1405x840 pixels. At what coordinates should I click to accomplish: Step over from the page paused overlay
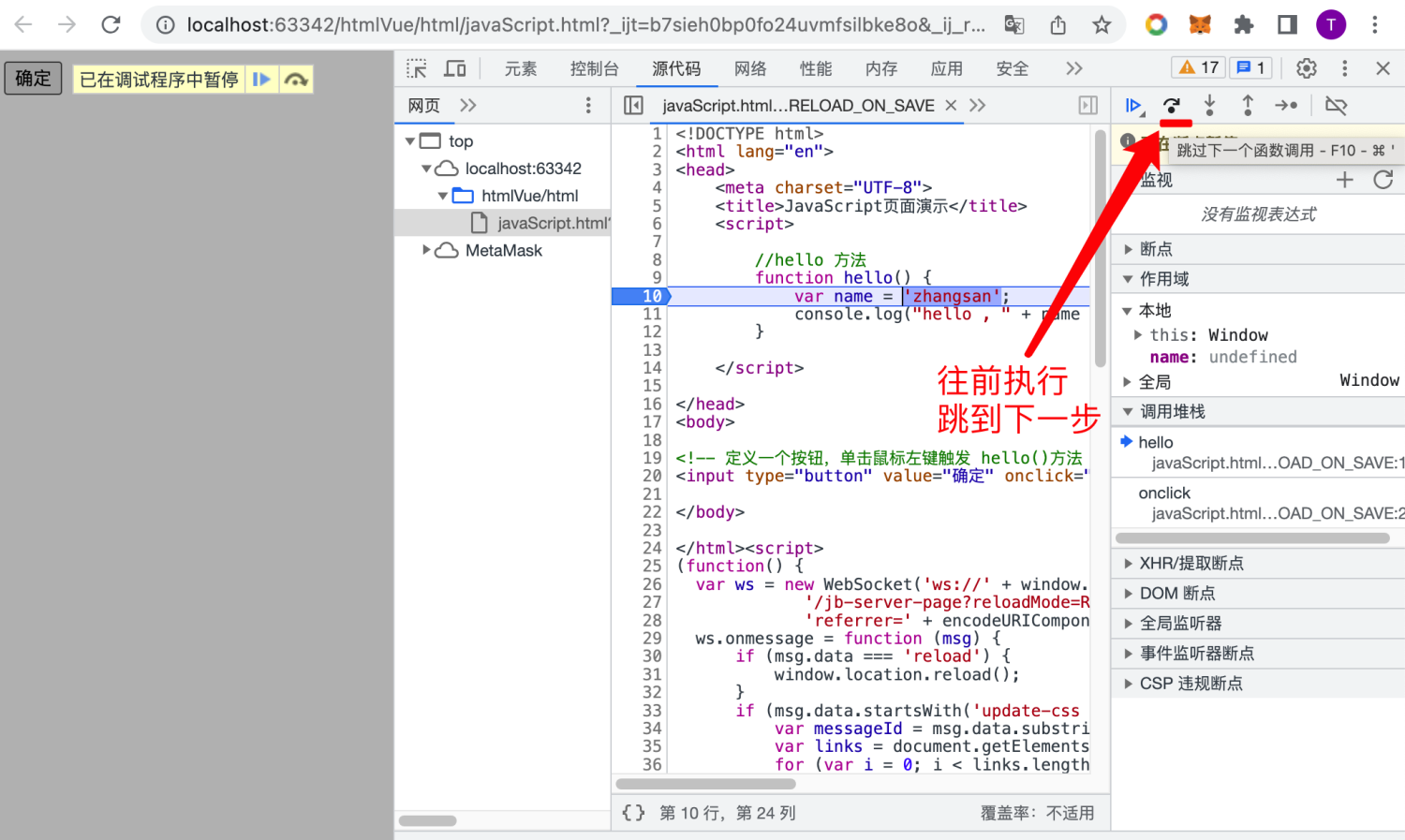[296, 80]
